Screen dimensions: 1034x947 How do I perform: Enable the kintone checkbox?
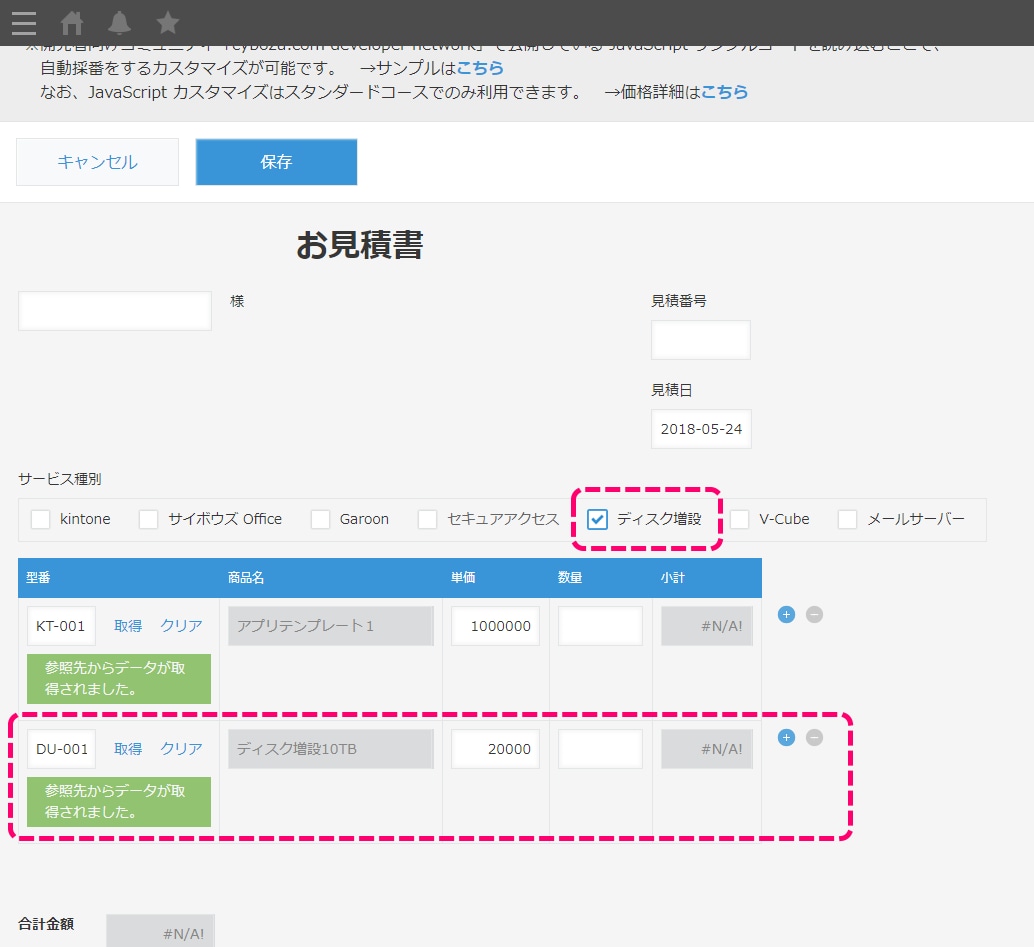point(40,519)
